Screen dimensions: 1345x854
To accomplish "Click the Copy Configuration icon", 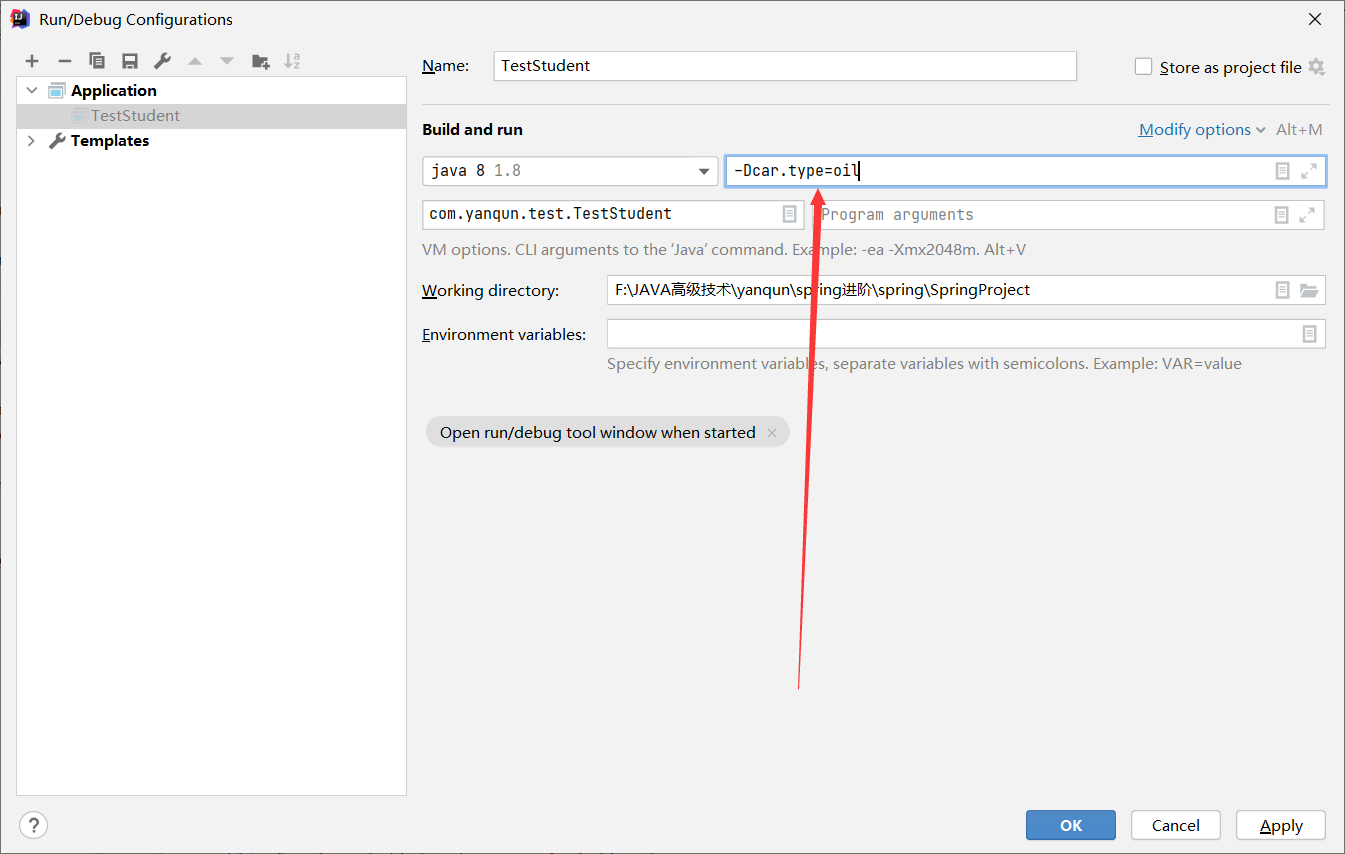I will [x=97, y=61].
